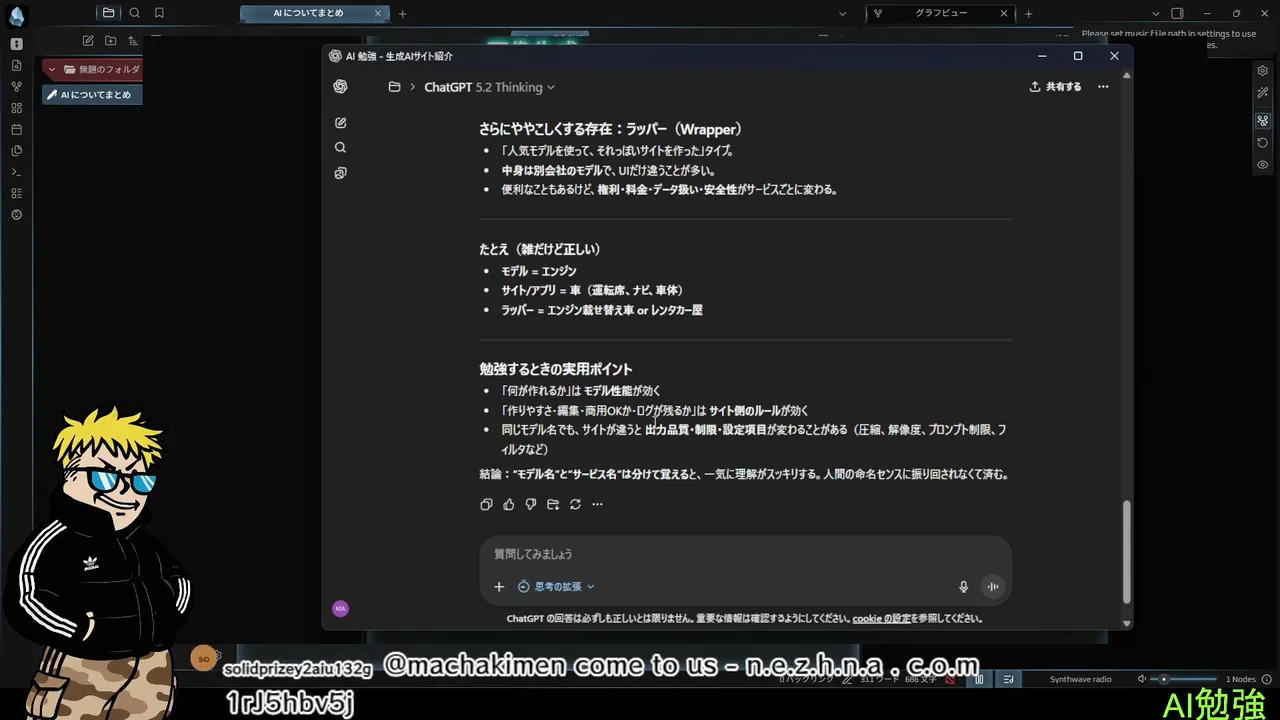1280x720 pixels.
Task: Open the music playlist icon in status bar
Action: pyautogui.click(x=1009, y=679)
